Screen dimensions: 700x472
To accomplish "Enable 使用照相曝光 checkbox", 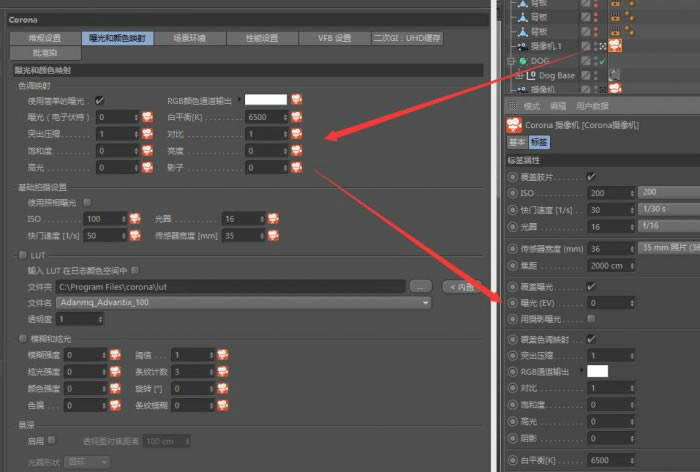I will 88,202.
